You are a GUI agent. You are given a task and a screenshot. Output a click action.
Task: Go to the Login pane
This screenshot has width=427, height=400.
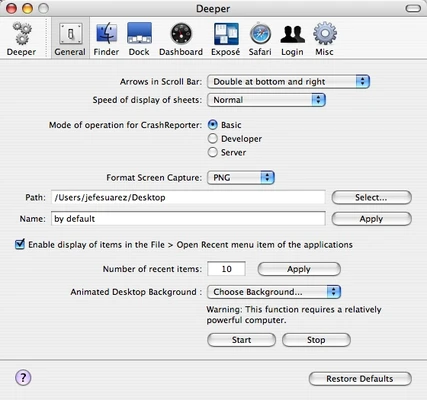pyautogui.click(x=292, y=39)
